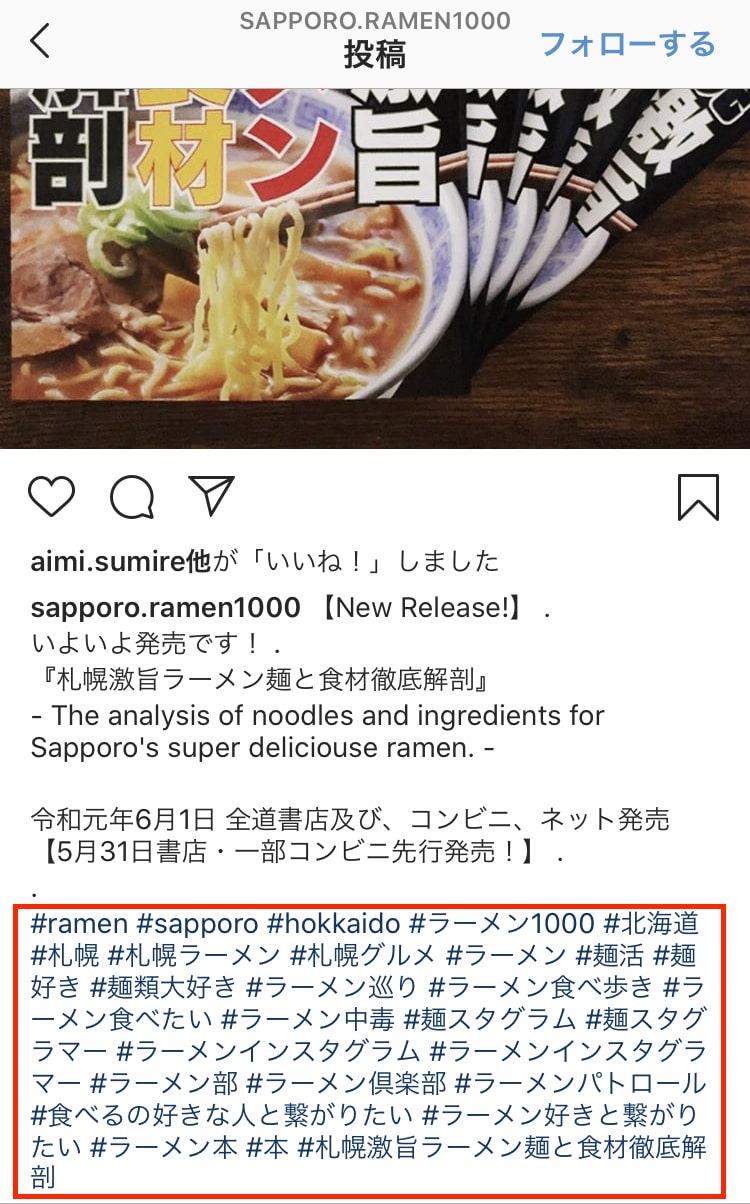Like the post with heart icon
The width and height of the screenshot is (750, 1204).
[x=52, y=495]
